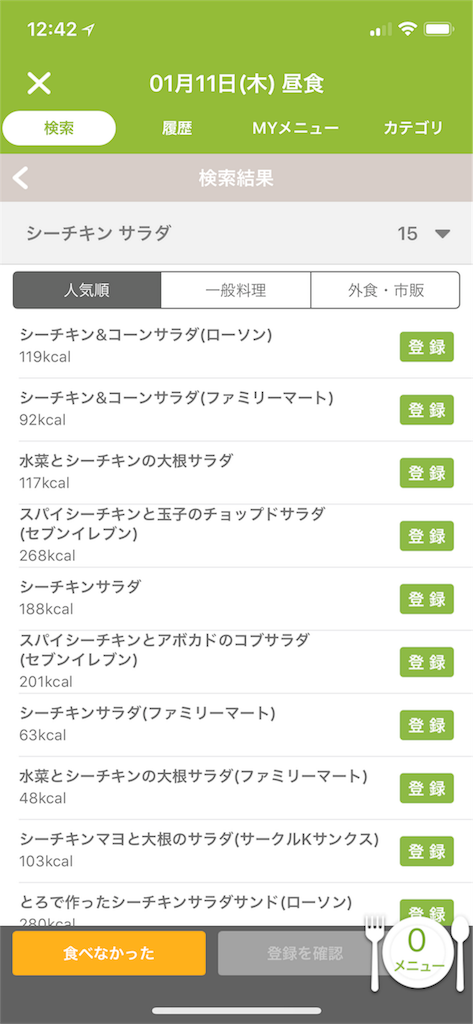Image resolution: width=473 pixels, height=1024 pixels.
Task: Filter by 一般料理 segment
Action: (235, 290)
